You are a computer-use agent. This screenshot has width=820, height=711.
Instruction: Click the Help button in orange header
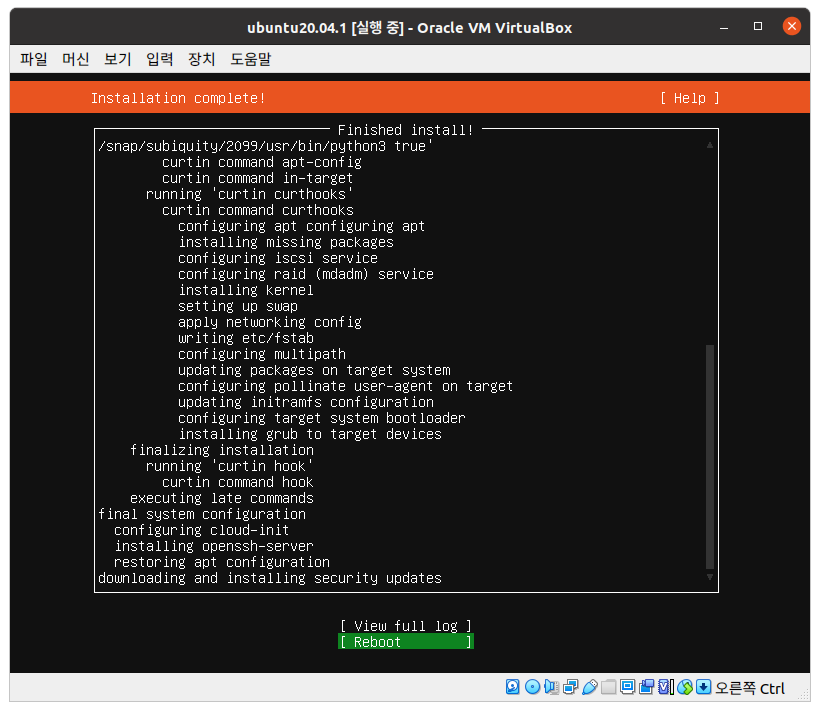point(689,98)
